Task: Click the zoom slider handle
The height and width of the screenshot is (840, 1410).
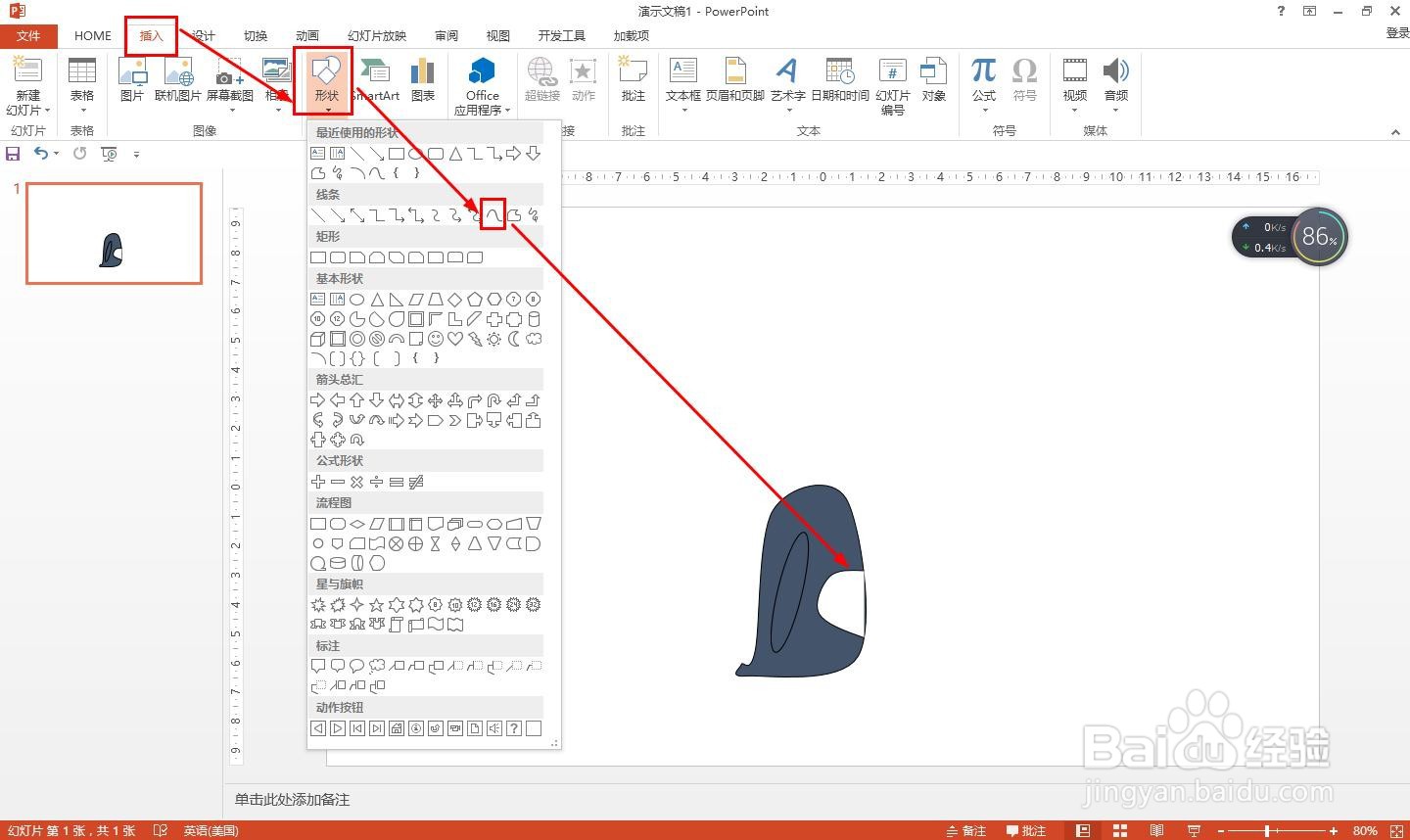Action: coord(1267,830)
